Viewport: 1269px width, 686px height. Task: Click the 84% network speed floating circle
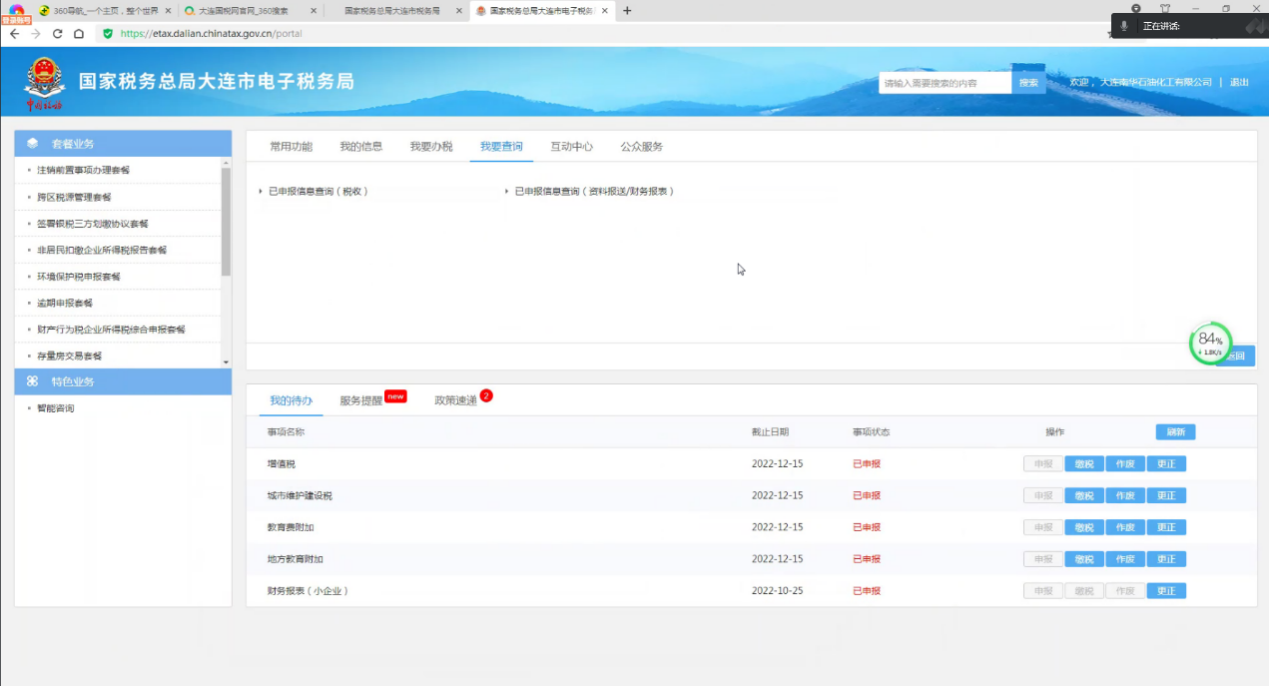coord(1210,344)
